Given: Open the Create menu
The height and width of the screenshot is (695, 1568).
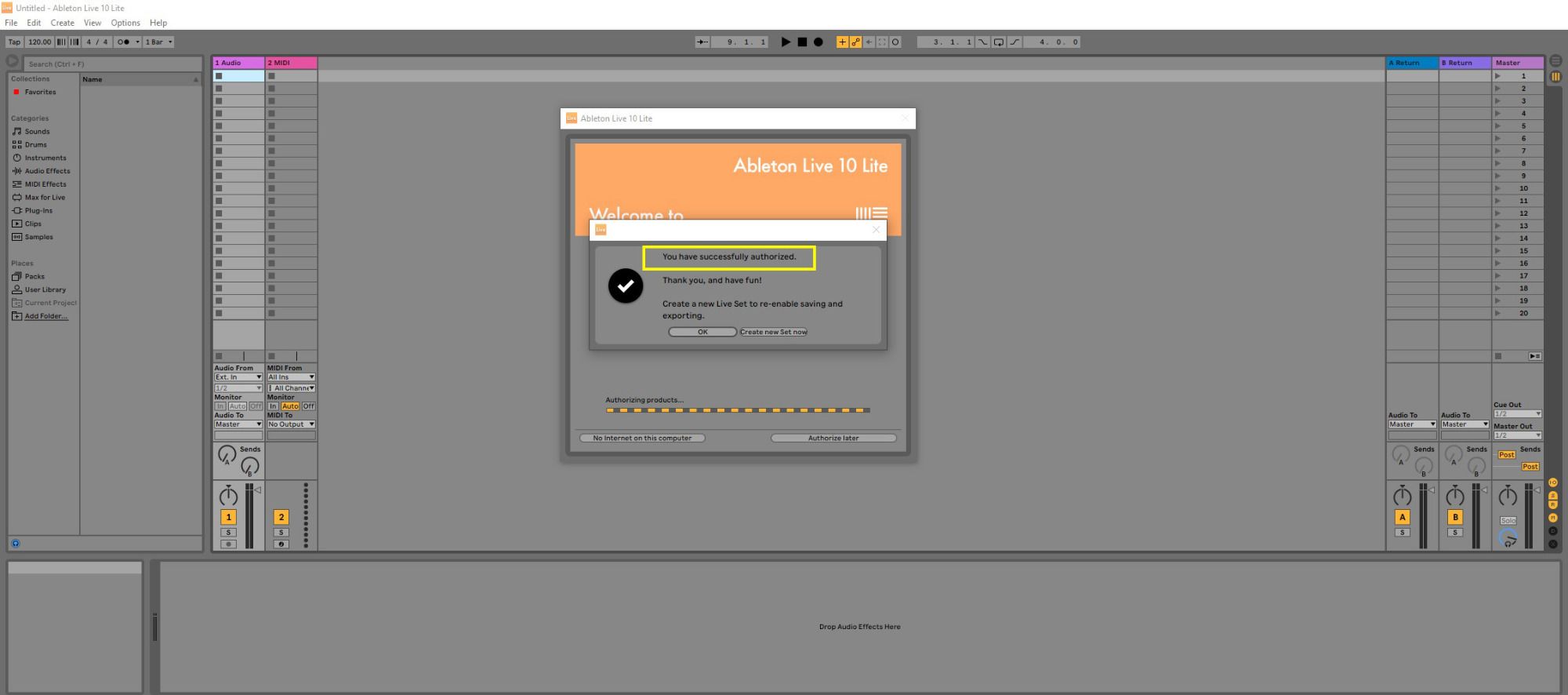Looking at the screenshot, I should pos(62,23).
